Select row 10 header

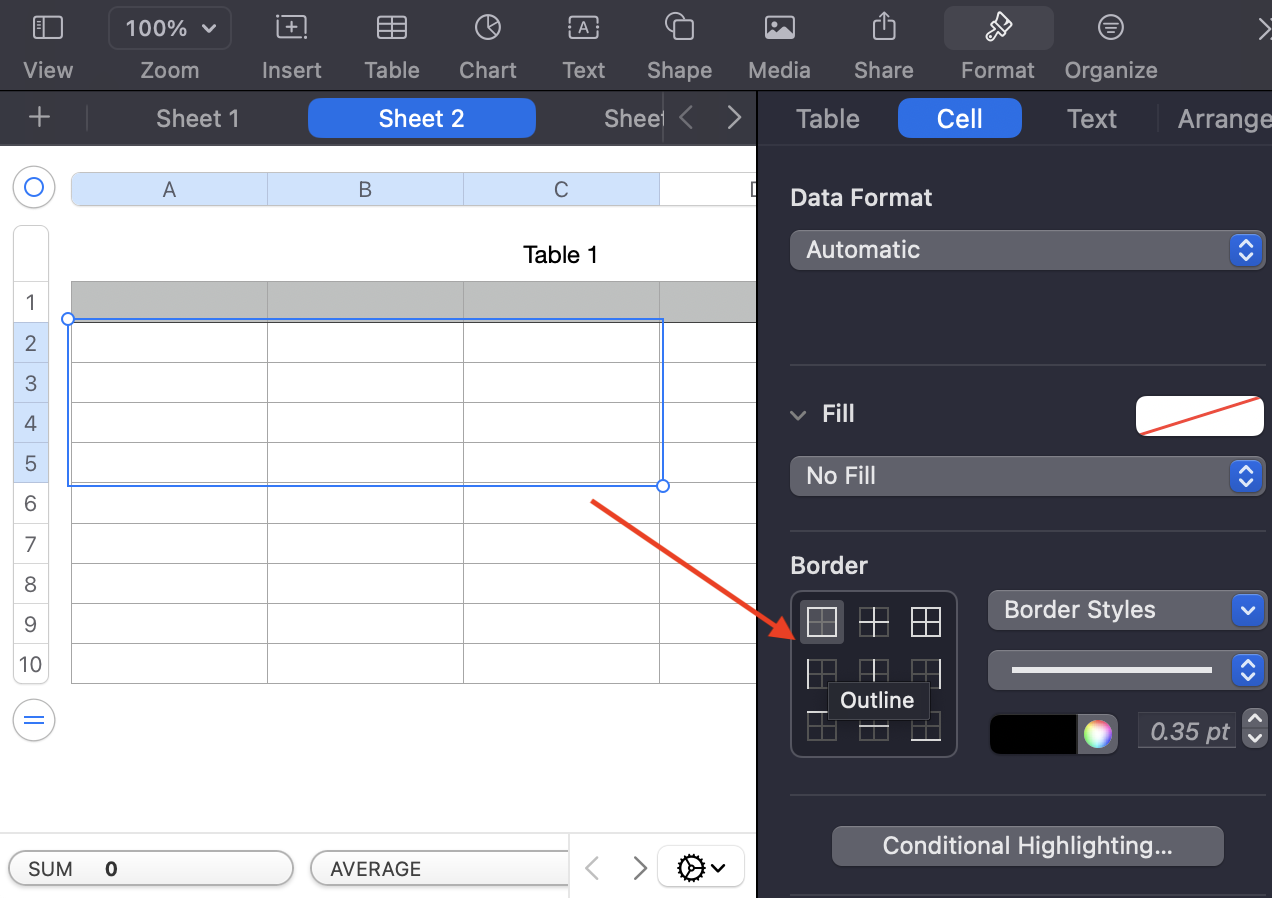tap(31, 664)
